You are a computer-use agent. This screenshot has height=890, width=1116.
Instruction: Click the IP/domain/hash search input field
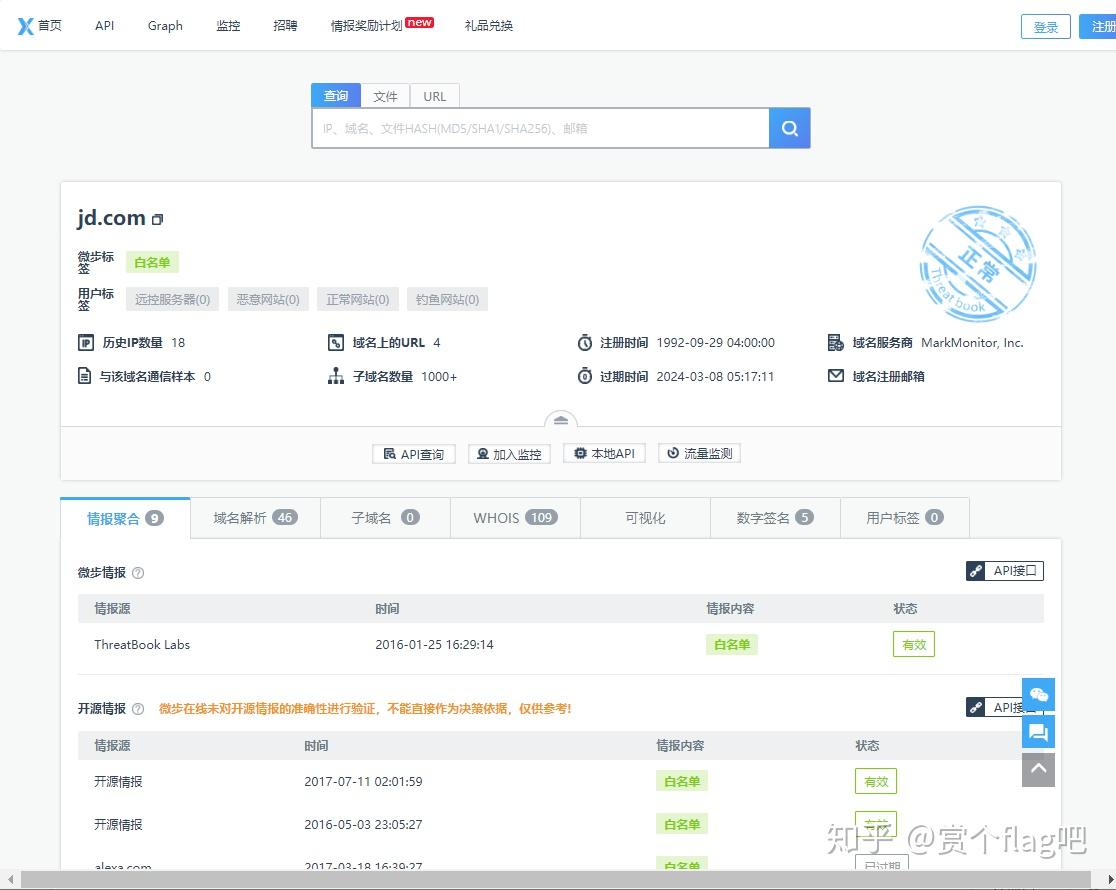[x=541, y=128]
